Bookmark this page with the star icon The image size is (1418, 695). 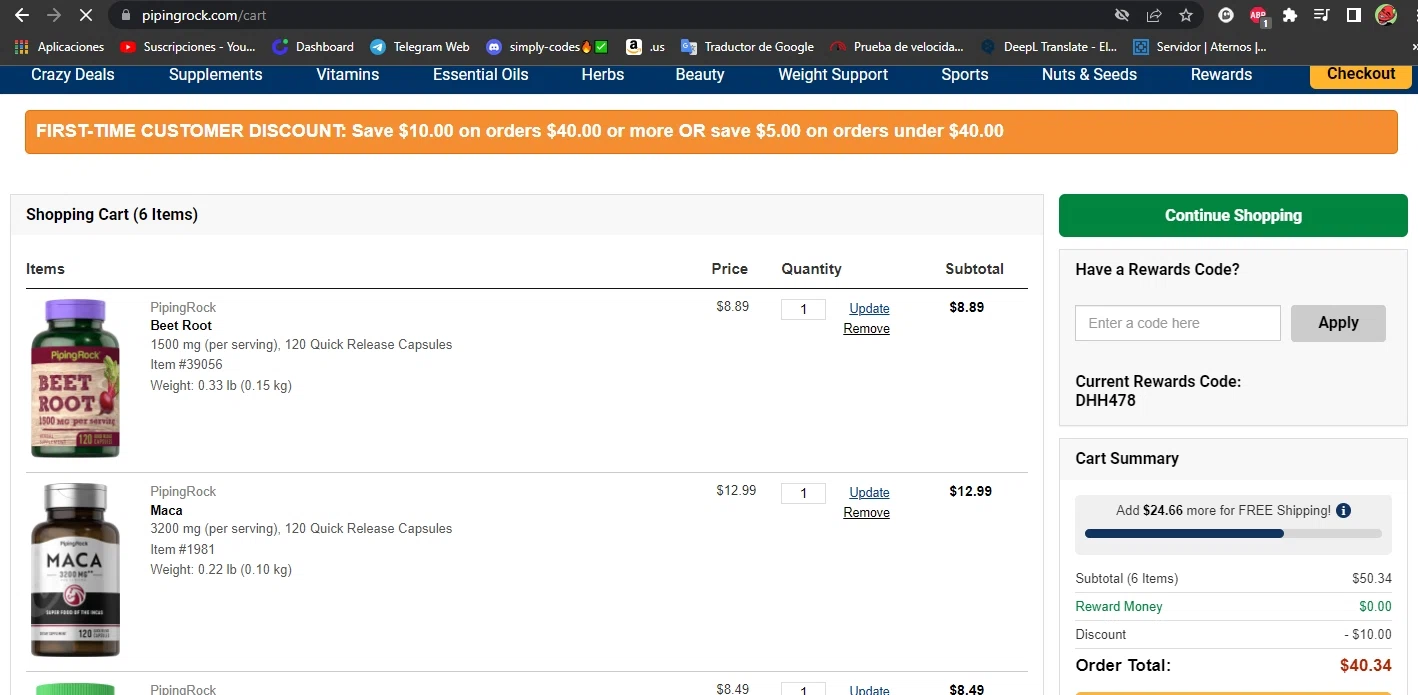(x=1186, y=15)
